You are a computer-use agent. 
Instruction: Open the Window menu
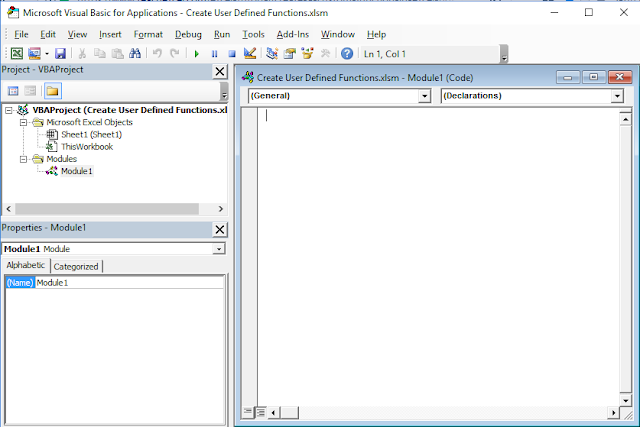click(338, 34)
